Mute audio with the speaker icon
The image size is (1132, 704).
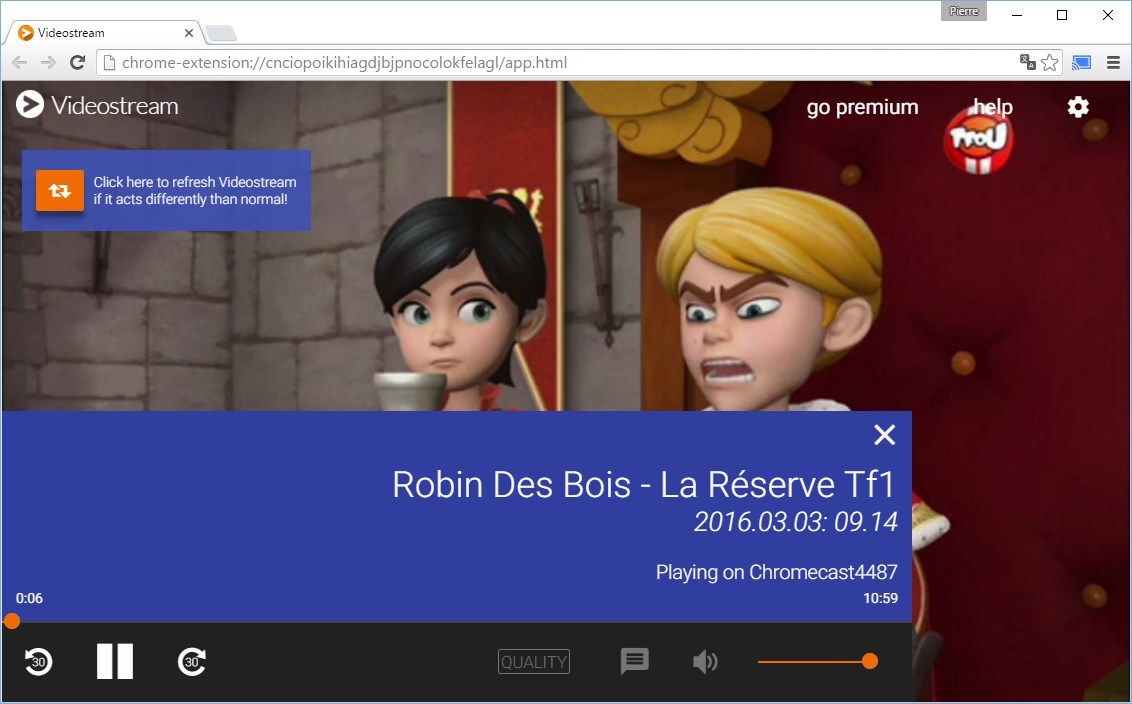(x=705, y=661)
